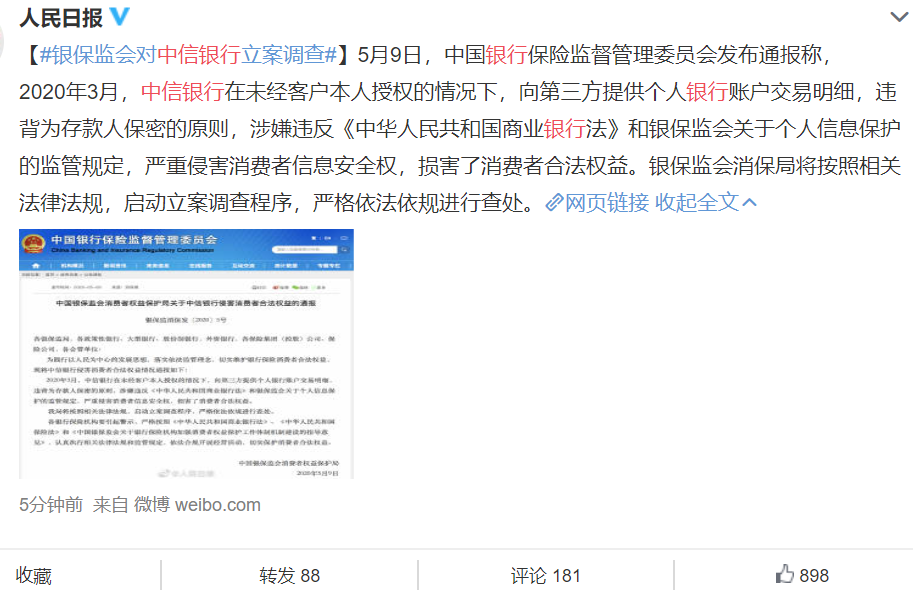Expand the post options chevron menu
The image size is (913, 590).
900,17
